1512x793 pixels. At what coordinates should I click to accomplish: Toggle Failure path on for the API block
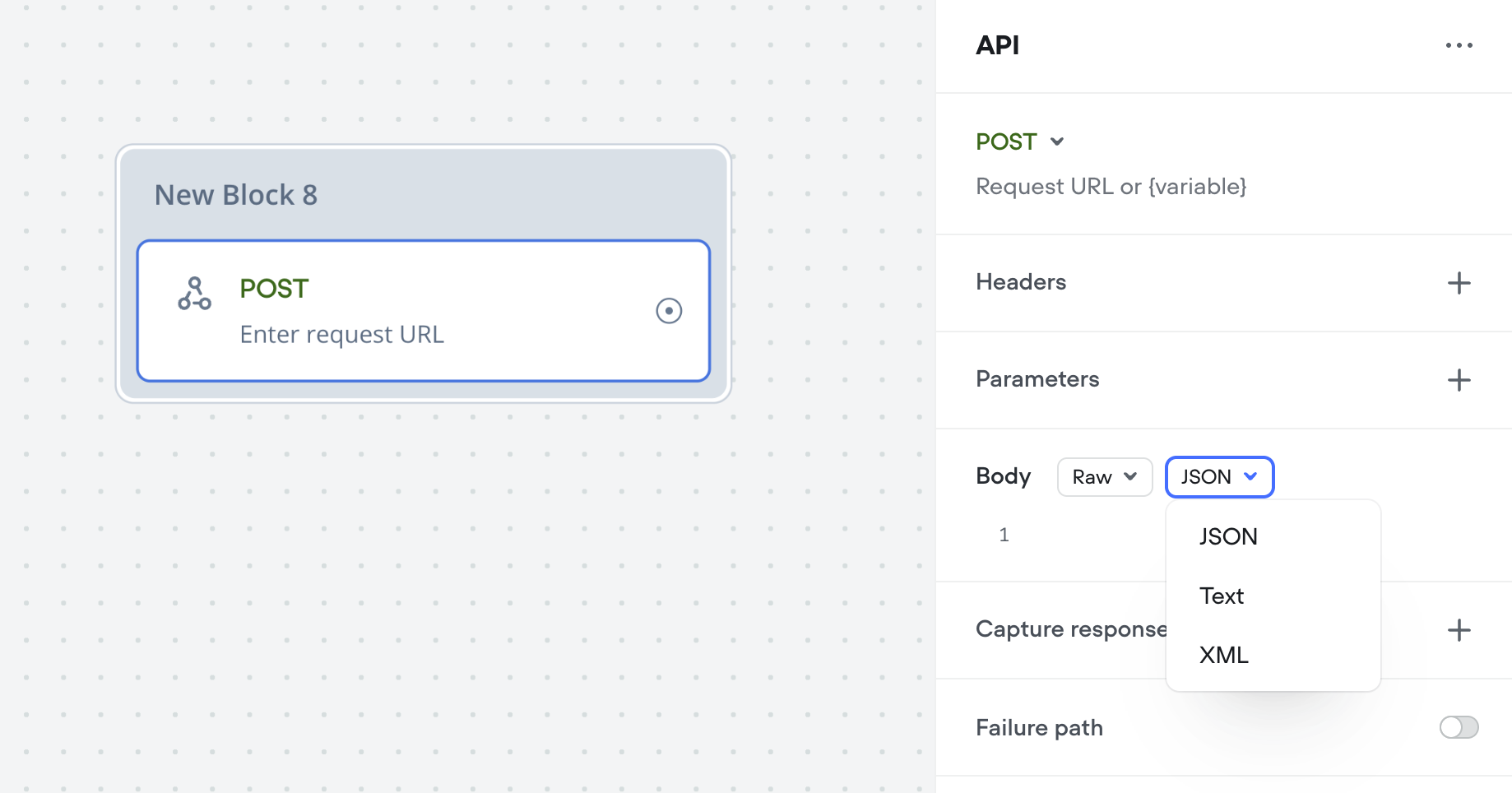tap(1457, 727)
